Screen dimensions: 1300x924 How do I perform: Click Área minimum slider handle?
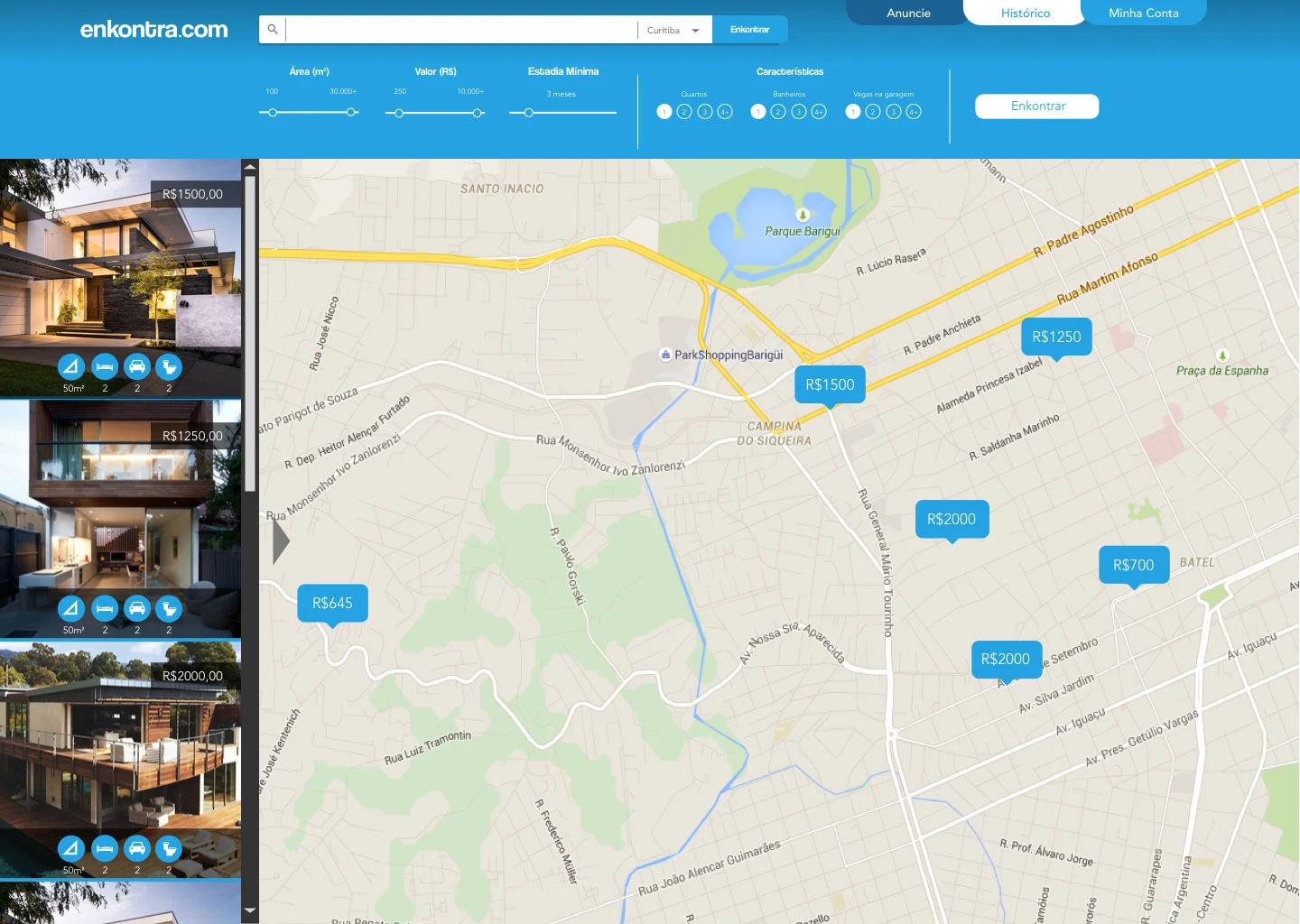pos(273,113)
